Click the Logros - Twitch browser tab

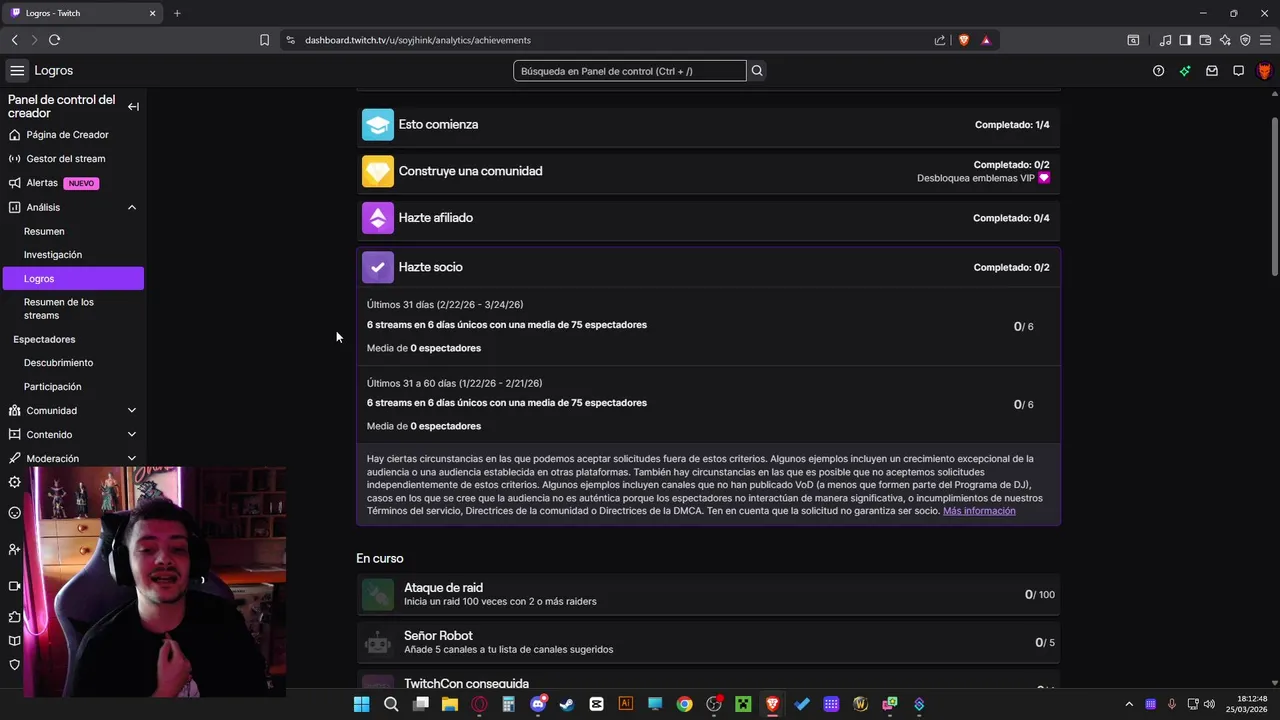click(82, 13)
